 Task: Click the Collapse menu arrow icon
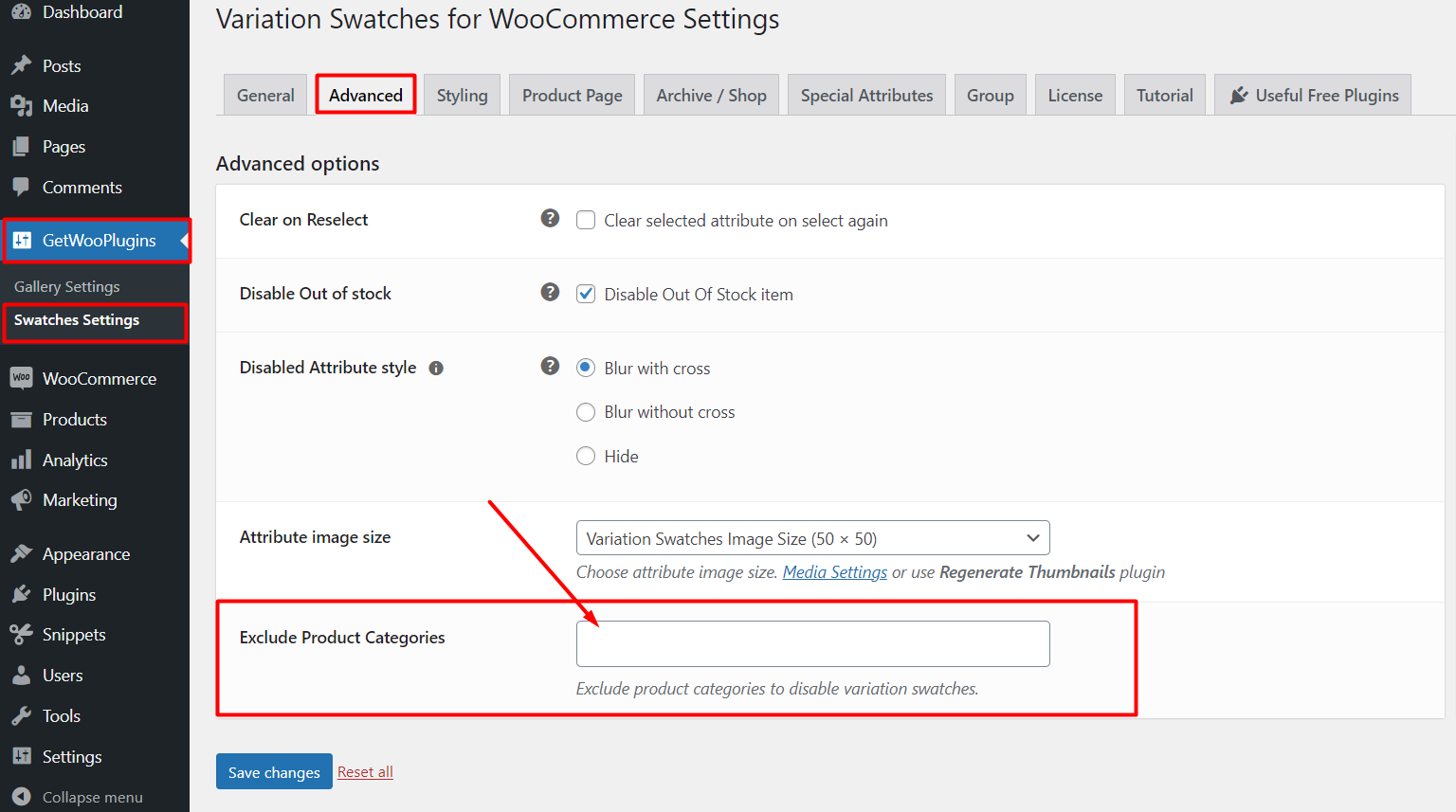click(x=21, y=797)
